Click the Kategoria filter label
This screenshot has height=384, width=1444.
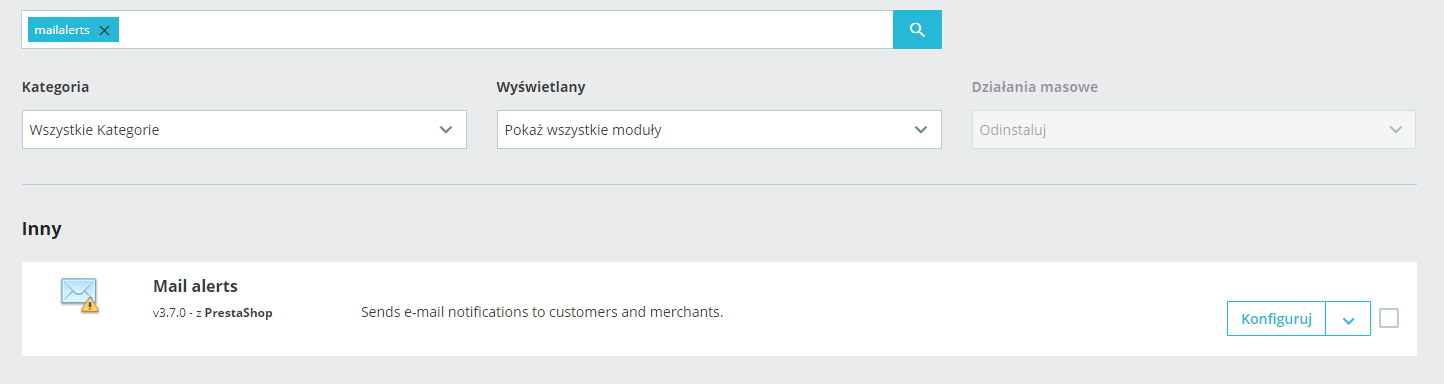pos(55,87)
